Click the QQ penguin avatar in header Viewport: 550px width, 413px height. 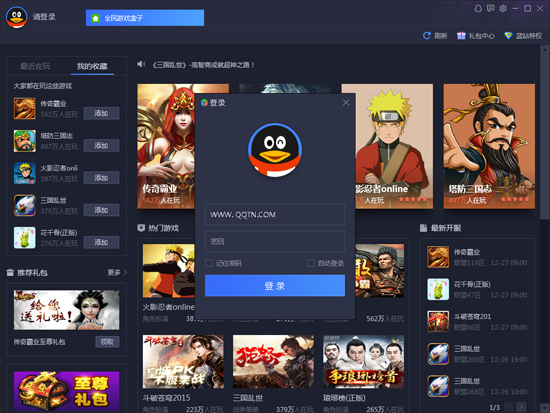(16, 17)
